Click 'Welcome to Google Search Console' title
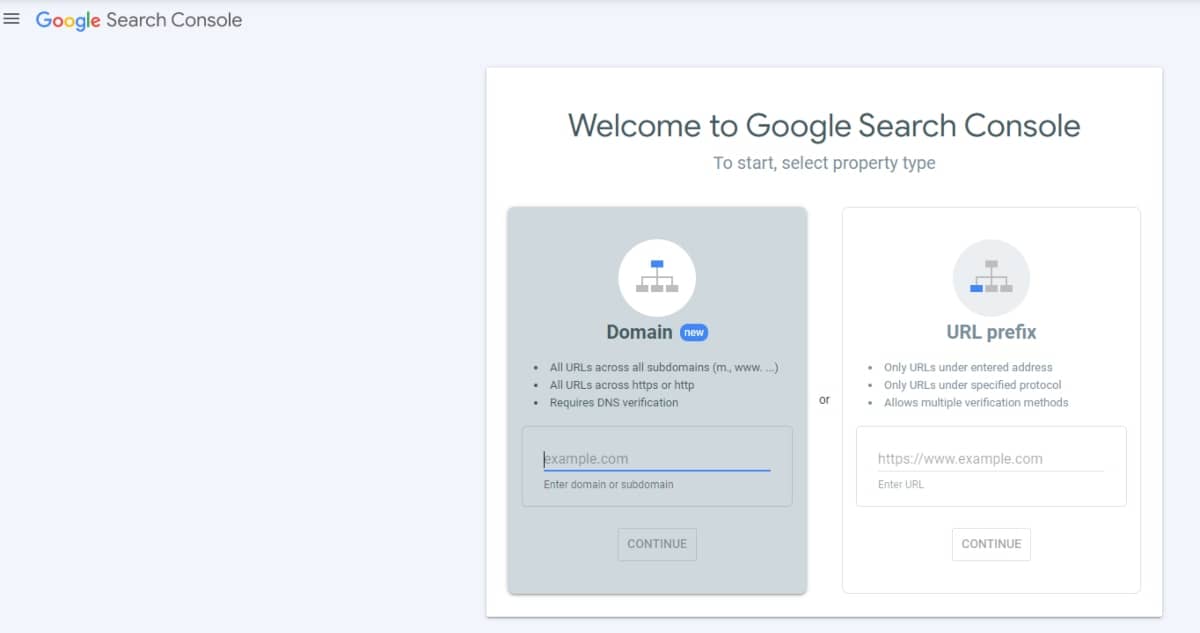 (x=824, y=125)
